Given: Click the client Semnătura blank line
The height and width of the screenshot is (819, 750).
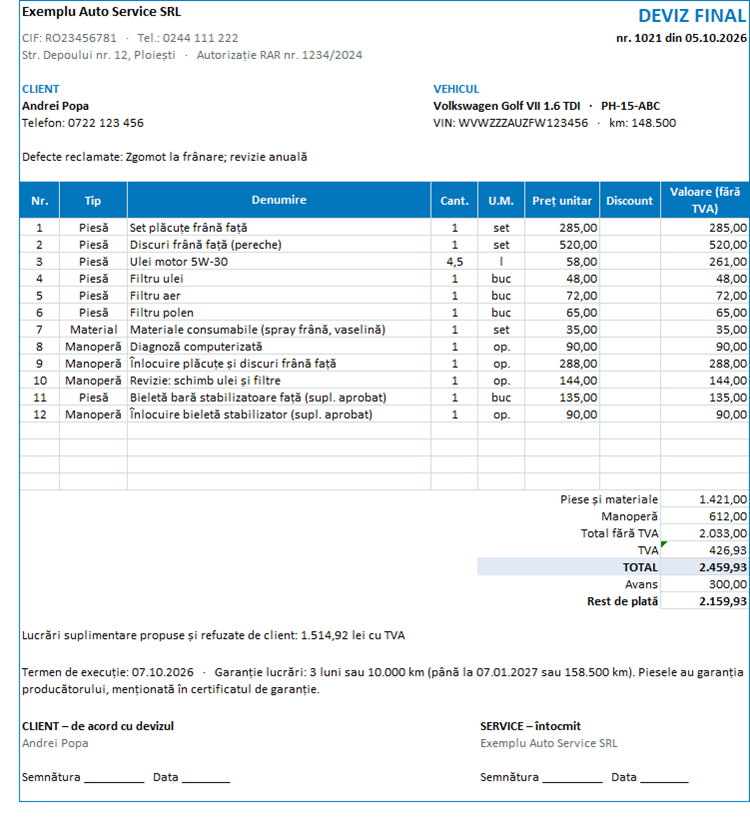Looking at the screenshot, I should (x=114, y=778).
